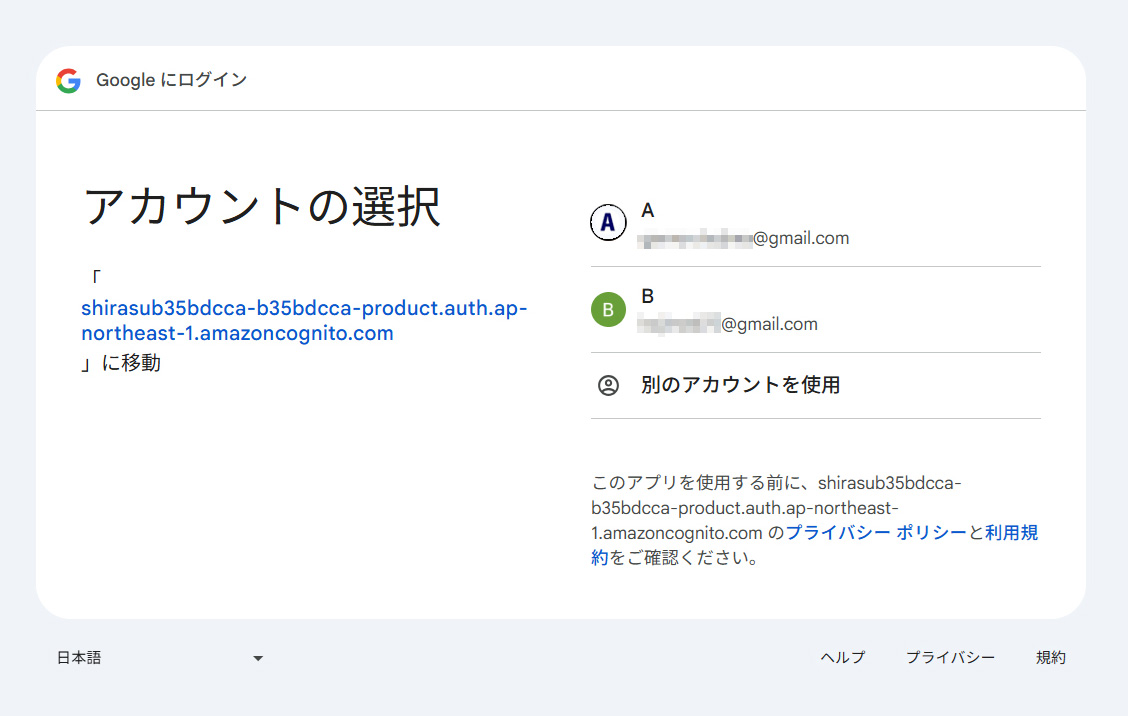This screenshot has height=716, width=1128.
Task: Open the 日本語 language dropdown
Action: (x=160, y=658)
